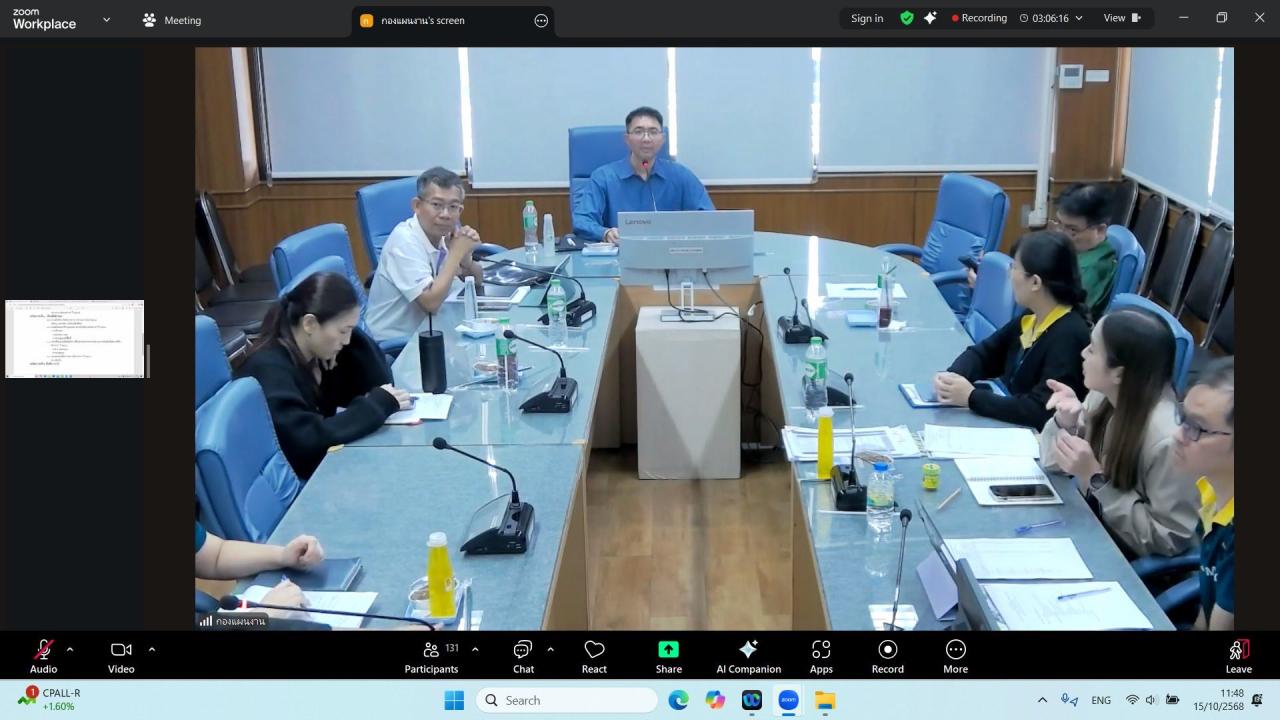Expand video options arrow next to Video

coord(152,649)
